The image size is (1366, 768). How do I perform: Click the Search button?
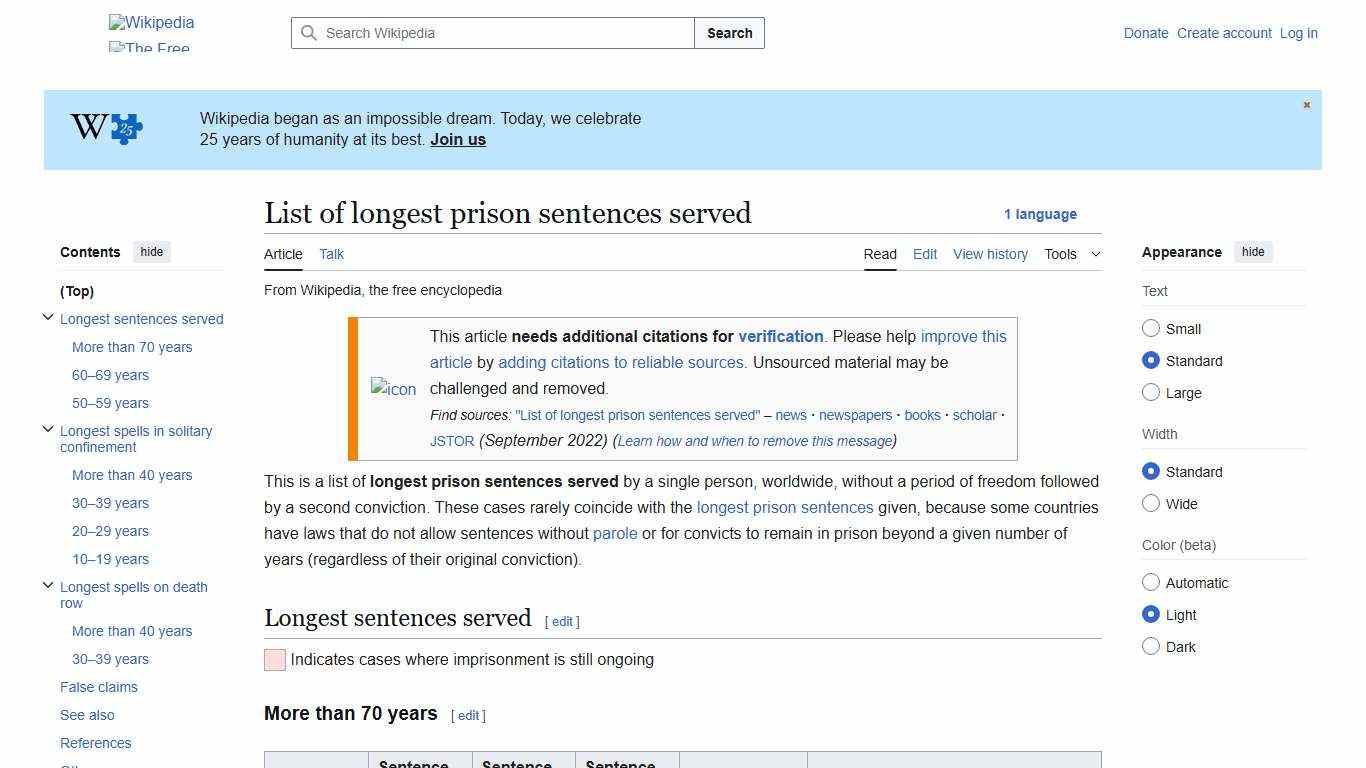(729, 33)
